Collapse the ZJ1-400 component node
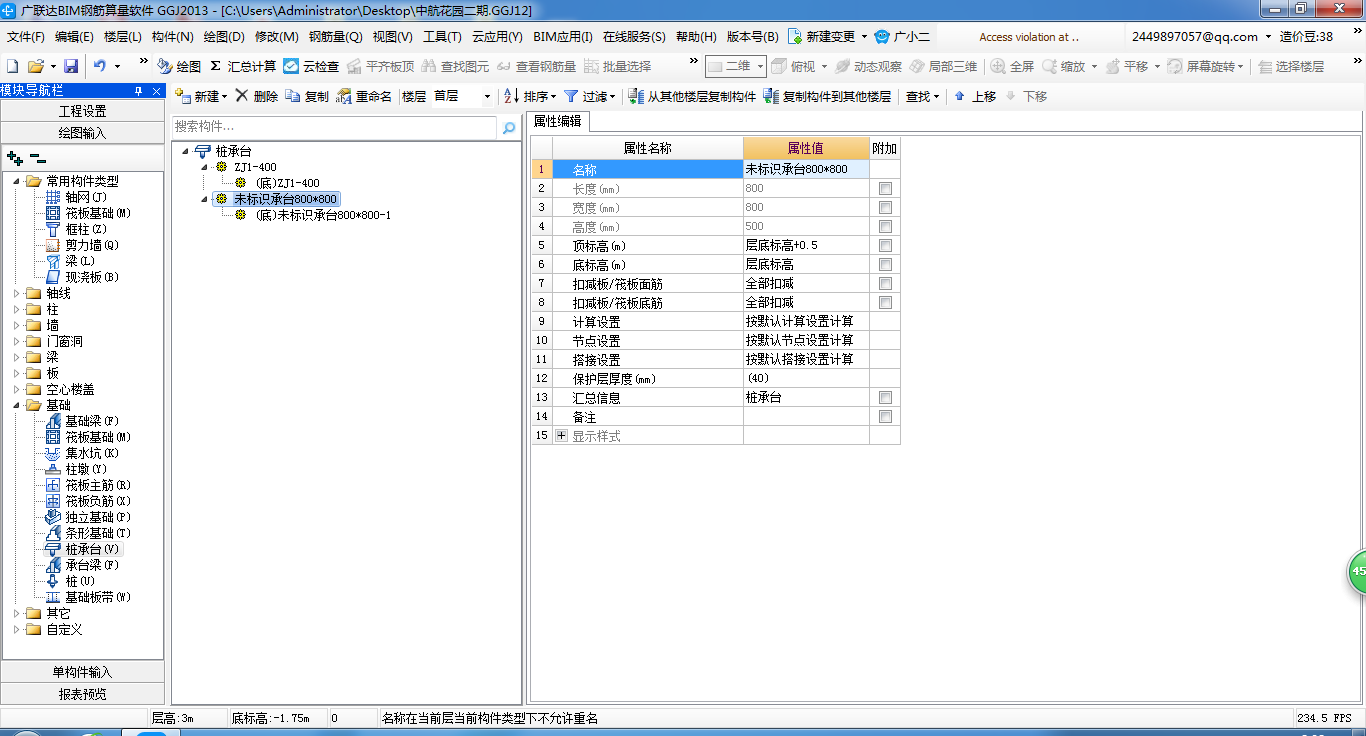The width and height of the screenshot is (1366, 736). 205,167
